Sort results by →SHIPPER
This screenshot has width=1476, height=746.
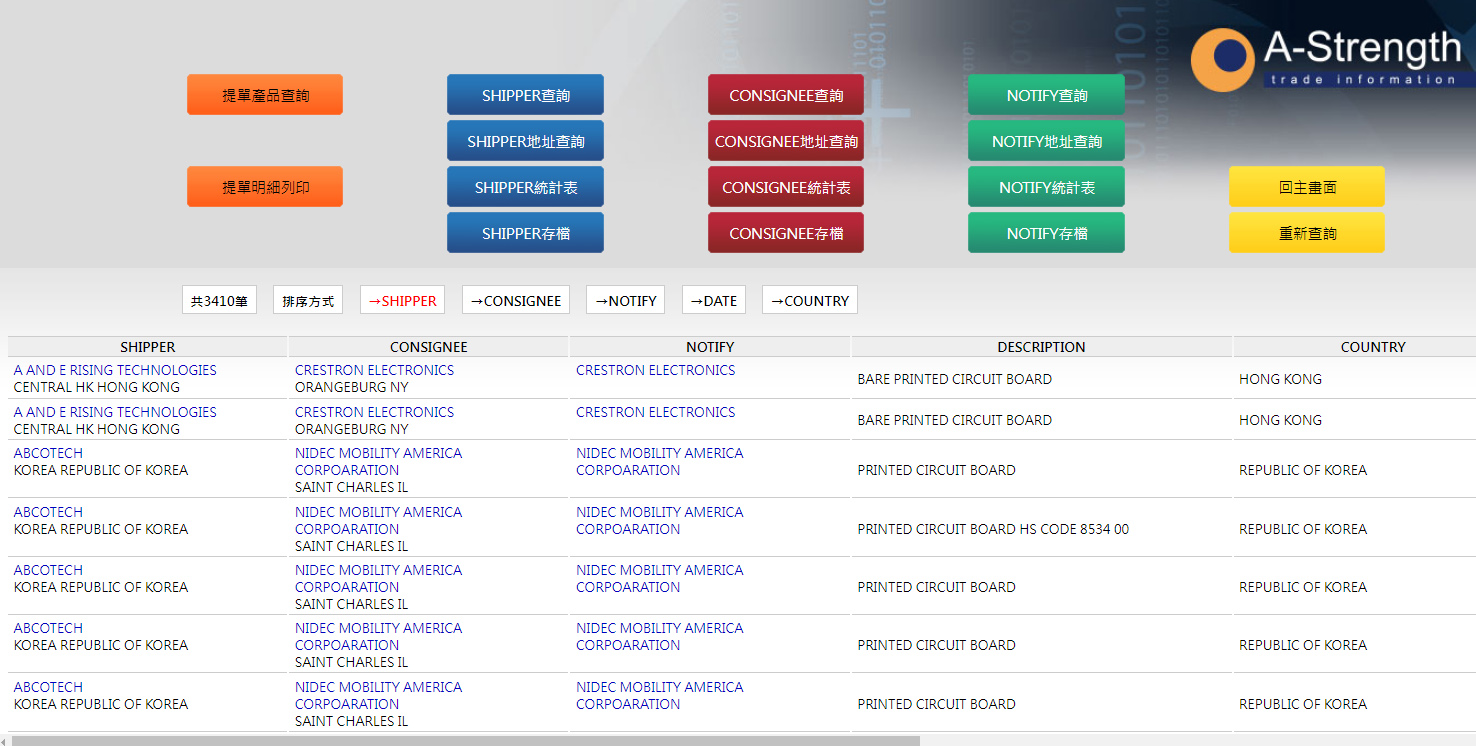click(402, 300)
